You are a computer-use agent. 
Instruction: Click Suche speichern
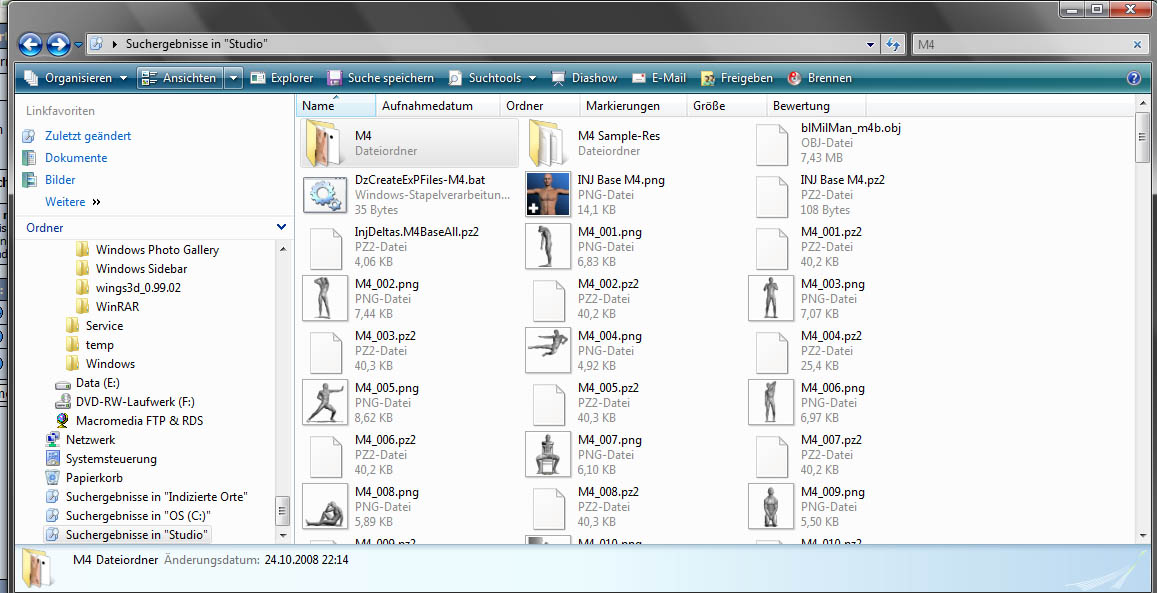click(381, 77)
